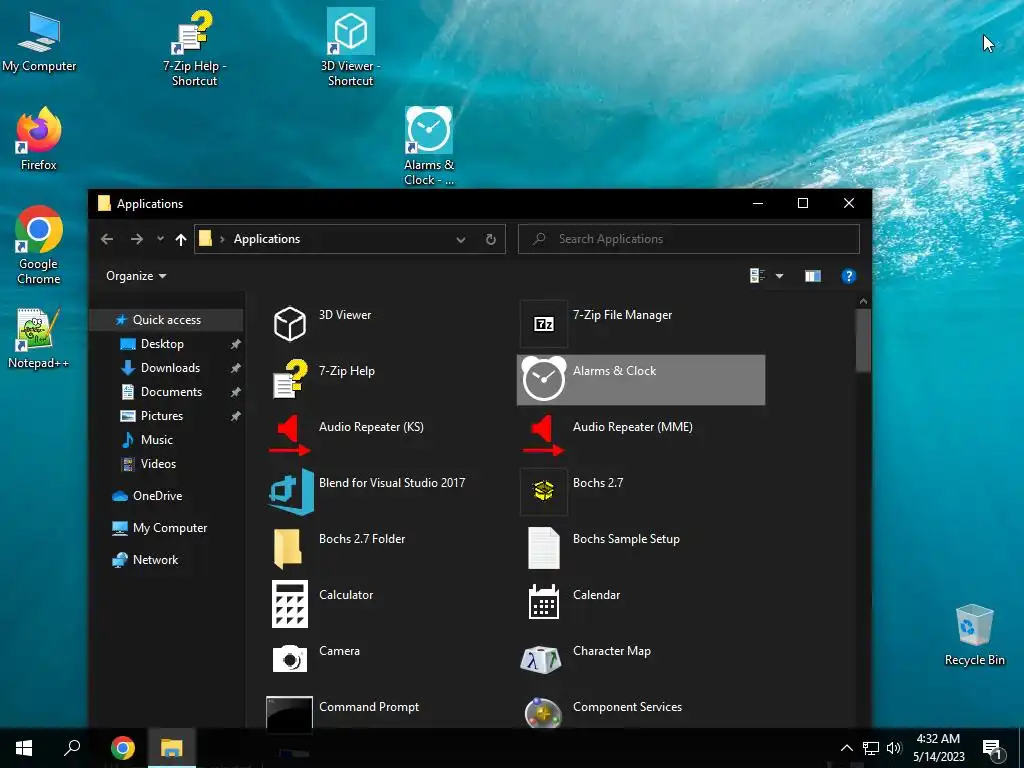
Task: Select the Alarms & Clock desktop shortcut
Action: [428, 146]
